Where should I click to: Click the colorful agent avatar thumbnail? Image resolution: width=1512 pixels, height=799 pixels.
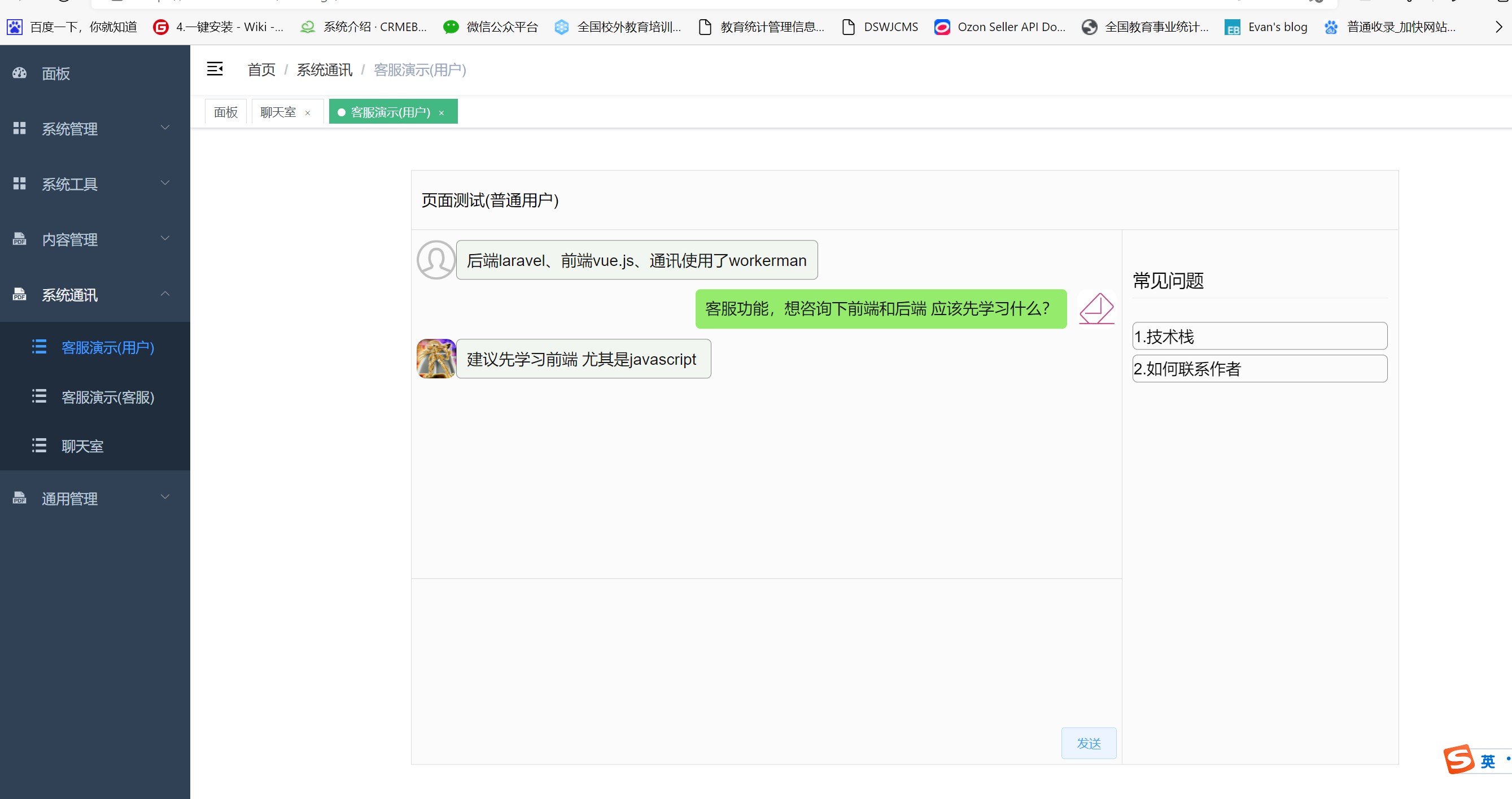tap(435, 359)
